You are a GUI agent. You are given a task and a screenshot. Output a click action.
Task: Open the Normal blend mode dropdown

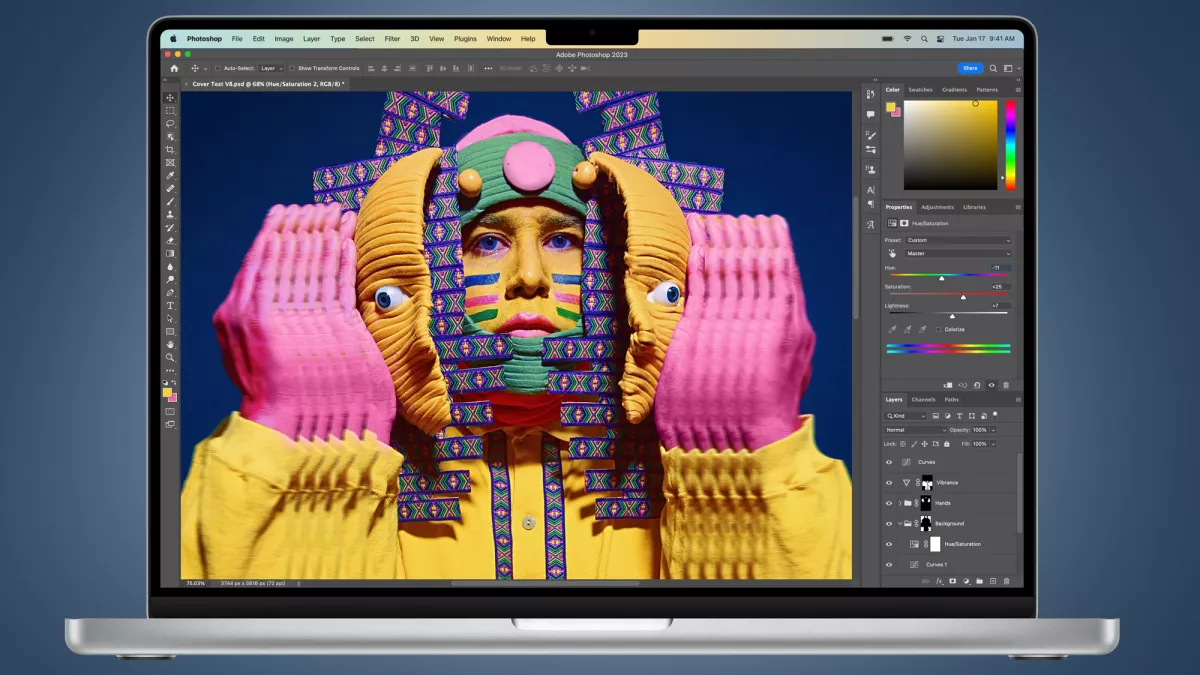coord(914,430)
